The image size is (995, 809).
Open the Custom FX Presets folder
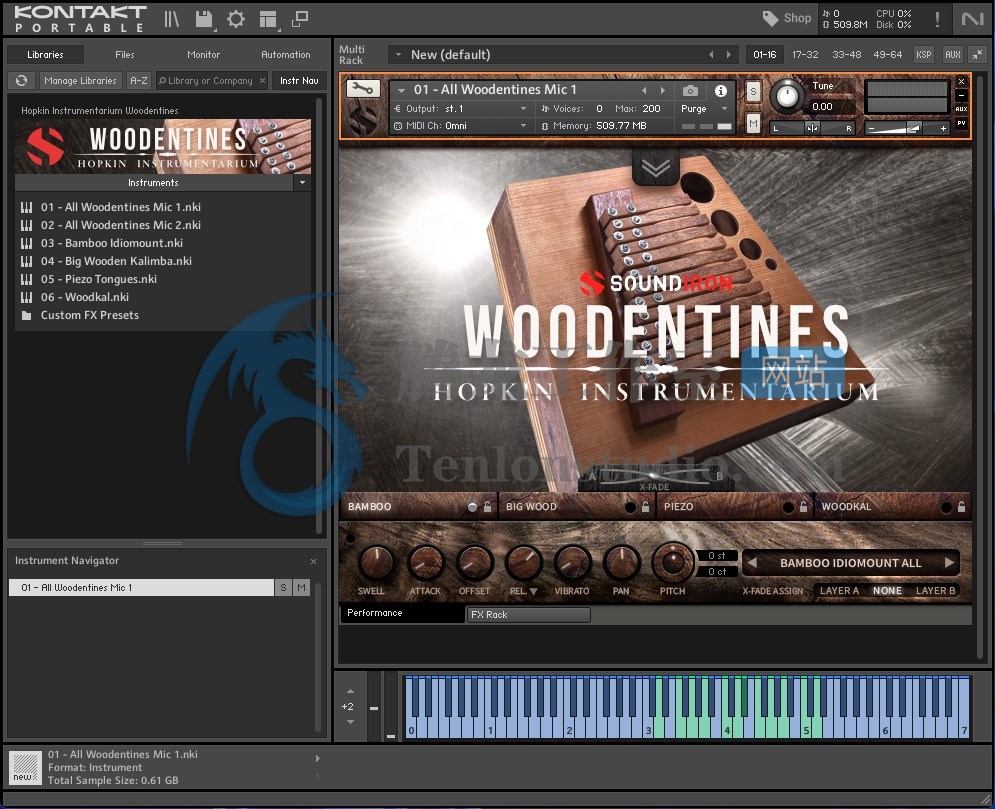[x=89, y=315]
